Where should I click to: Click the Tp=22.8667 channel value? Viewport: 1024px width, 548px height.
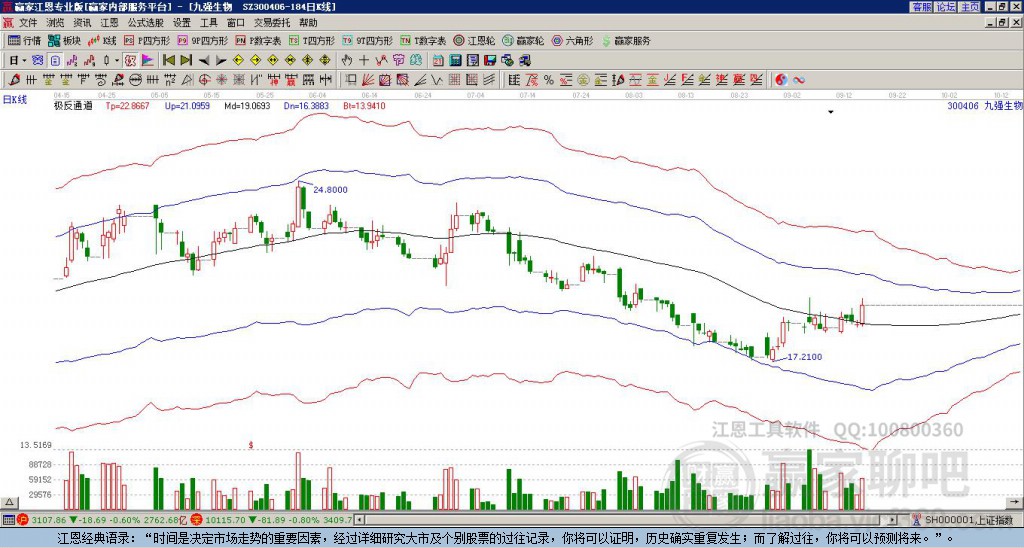[127, 105]
